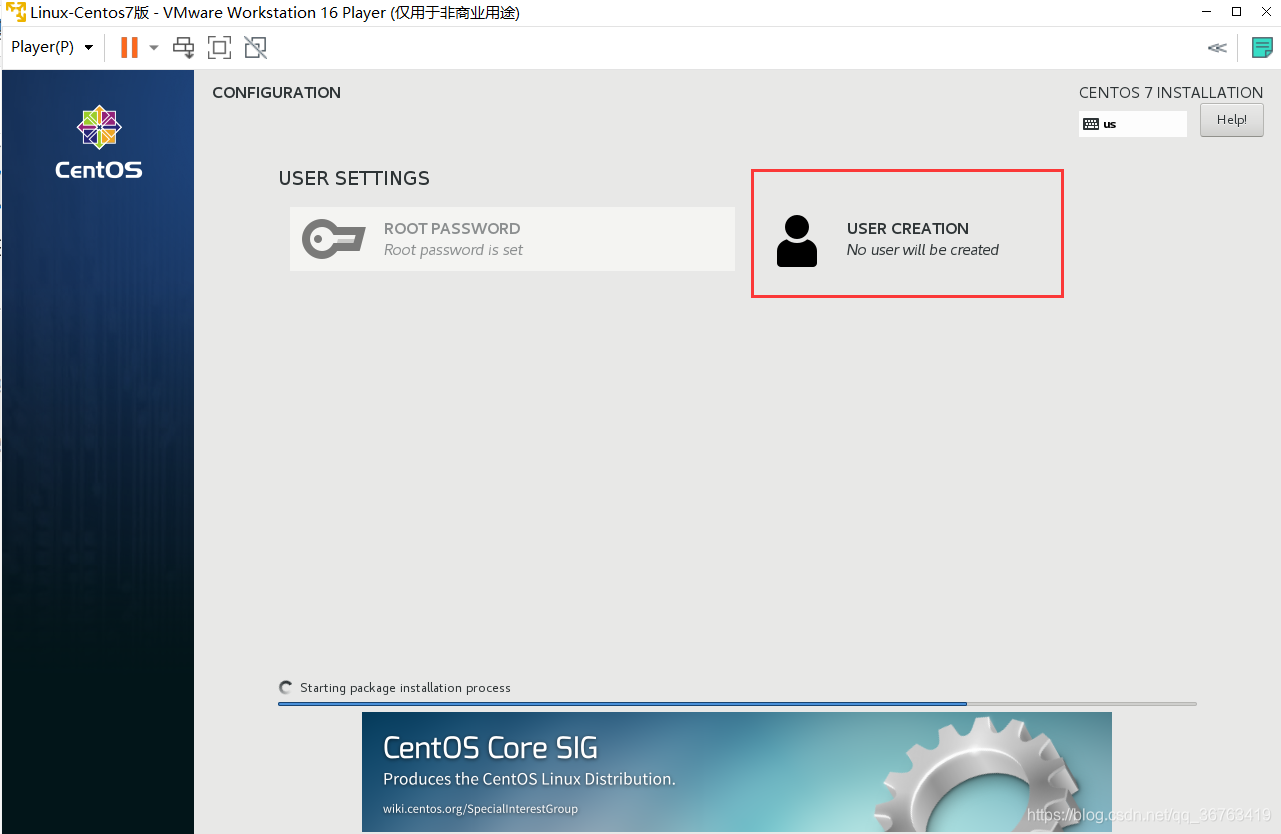Click the Help! button

click(1232, 120)
